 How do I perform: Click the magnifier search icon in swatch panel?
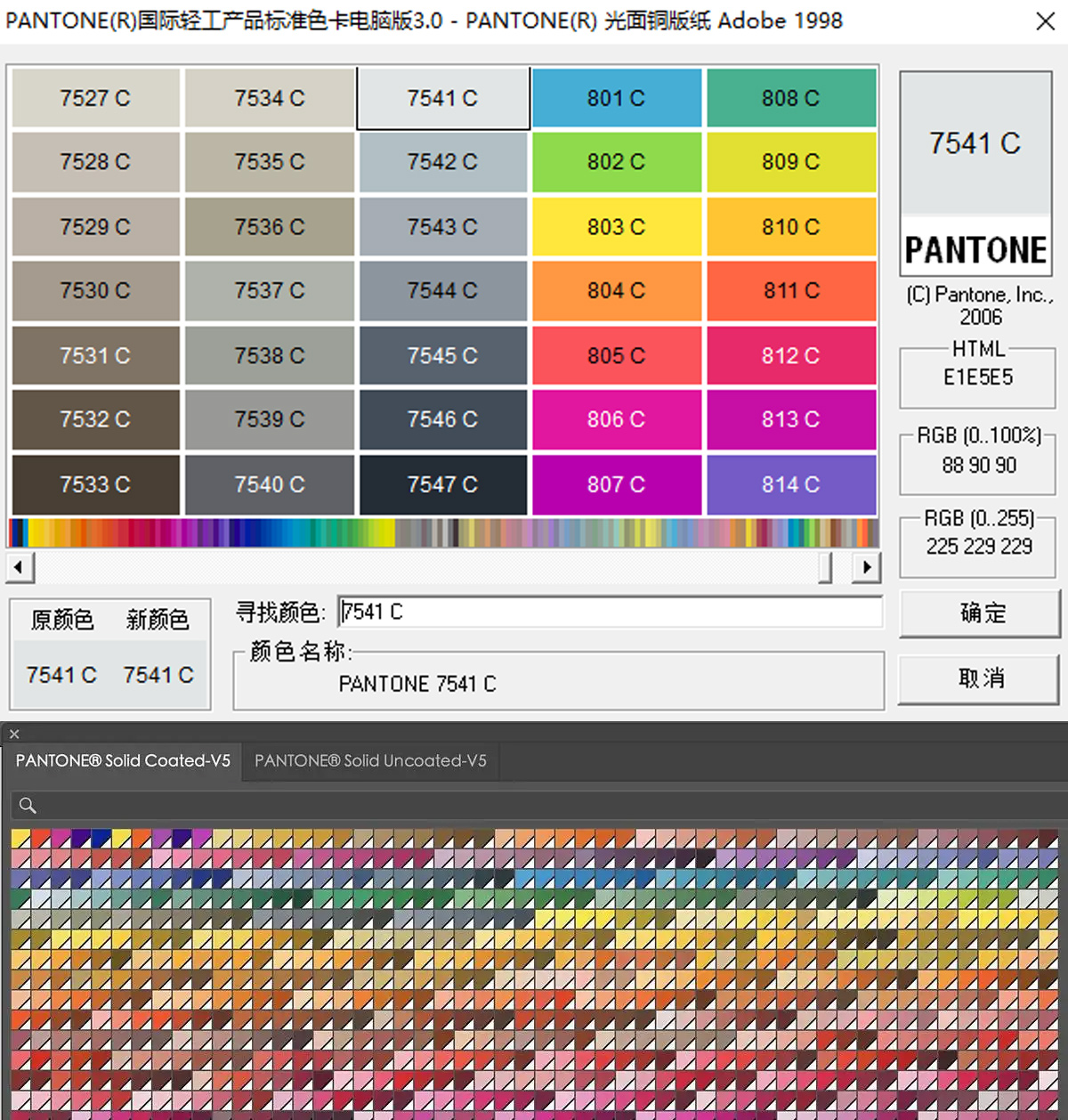coord(28,806)
